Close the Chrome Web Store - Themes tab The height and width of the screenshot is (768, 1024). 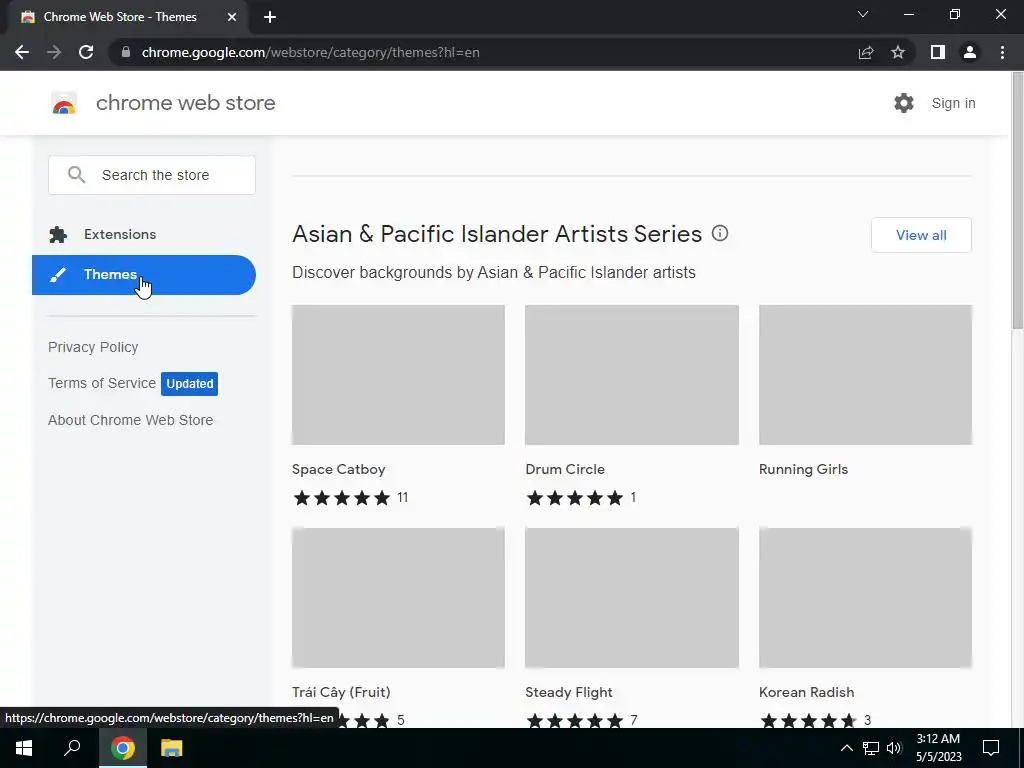pyautogui.click(x=232, y=17)
